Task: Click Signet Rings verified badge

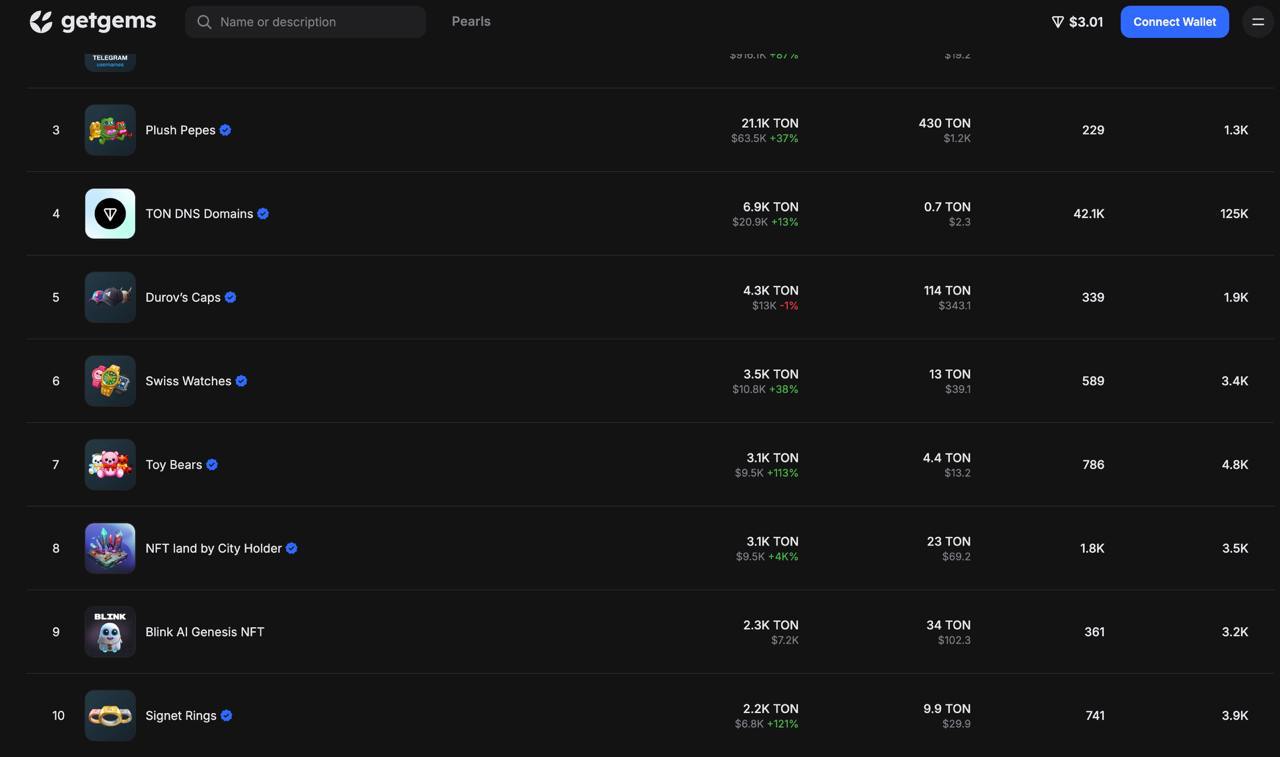Action: [227, 716]
